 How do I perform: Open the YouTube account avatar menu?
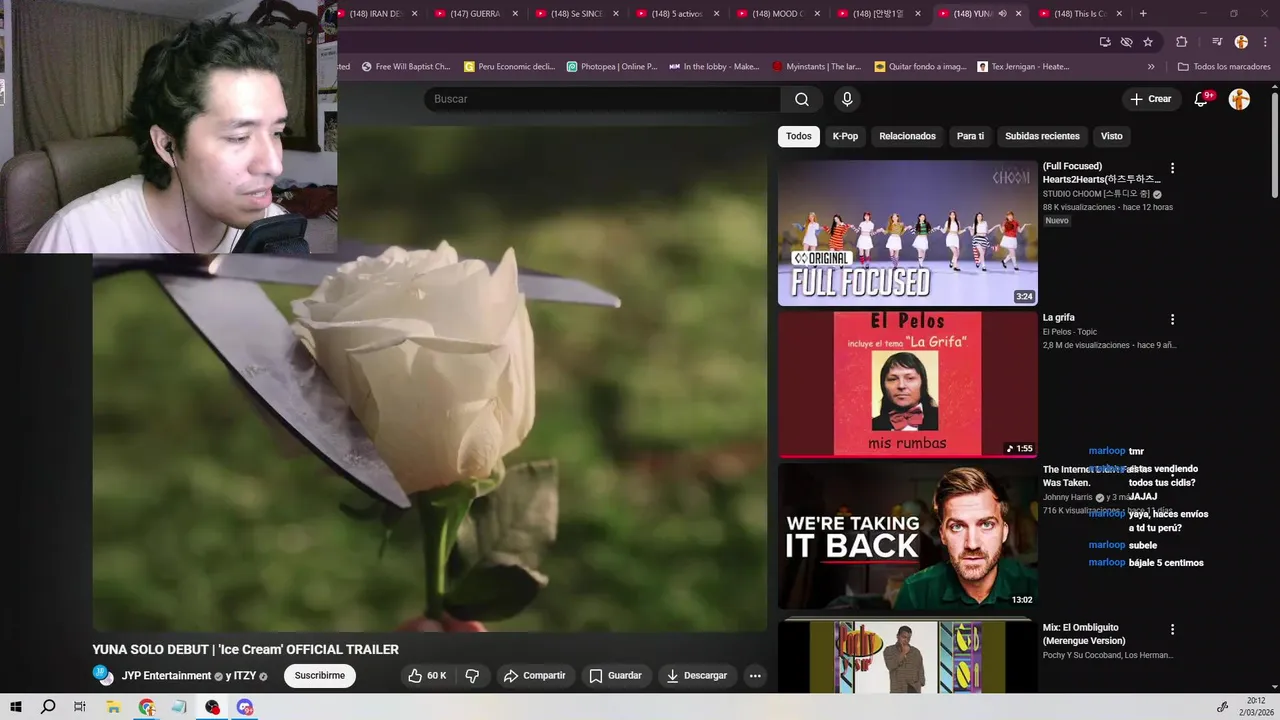tap(1239, 99)
